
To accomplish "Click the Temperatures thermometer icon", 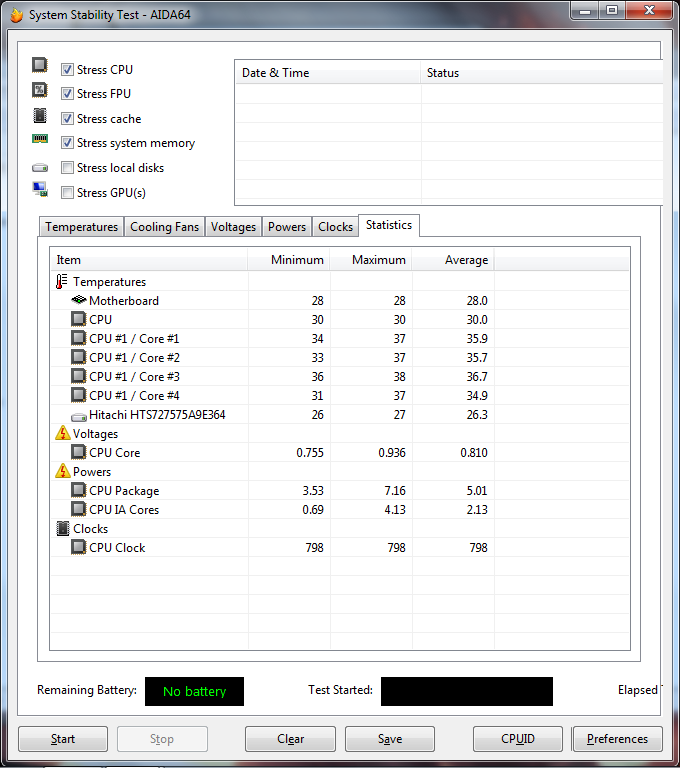I will point(62,282).
